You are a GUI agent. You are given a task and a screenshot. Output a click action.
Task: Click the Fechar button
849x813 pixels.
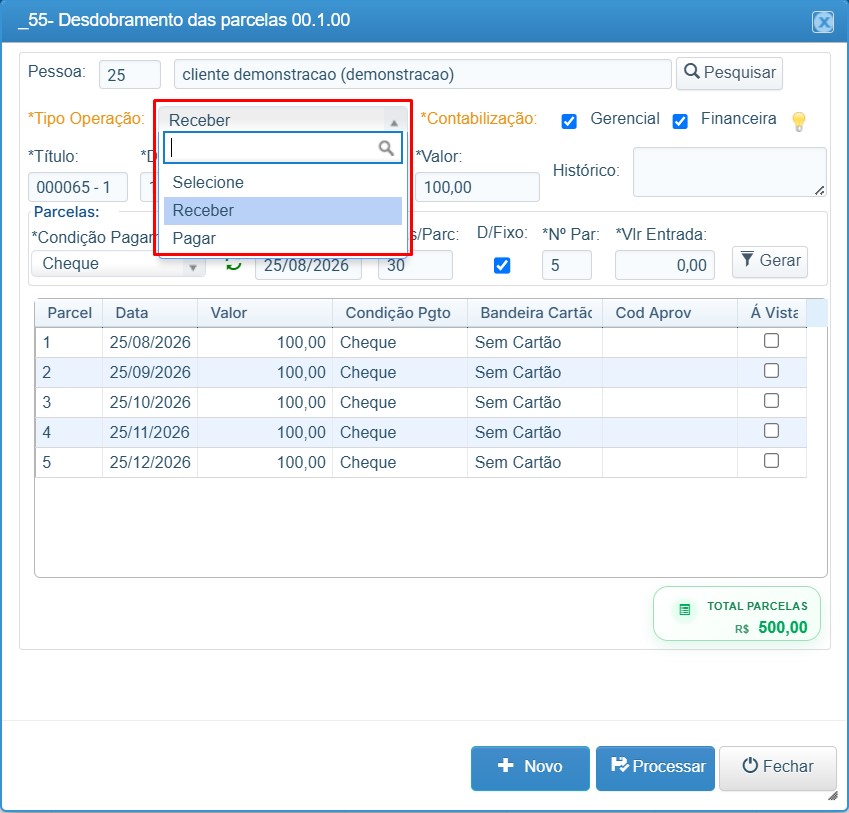pos(778,768)
